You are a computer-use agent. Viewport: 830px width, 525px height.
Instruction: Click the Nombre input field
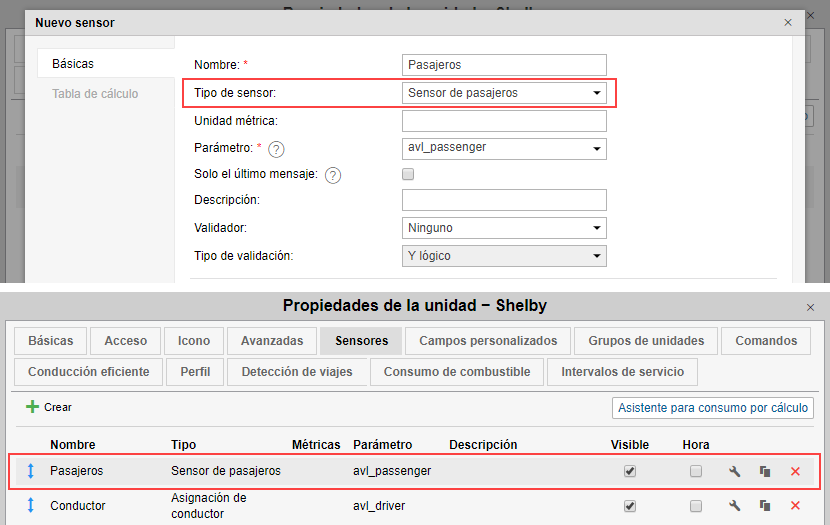pos(504,65)
